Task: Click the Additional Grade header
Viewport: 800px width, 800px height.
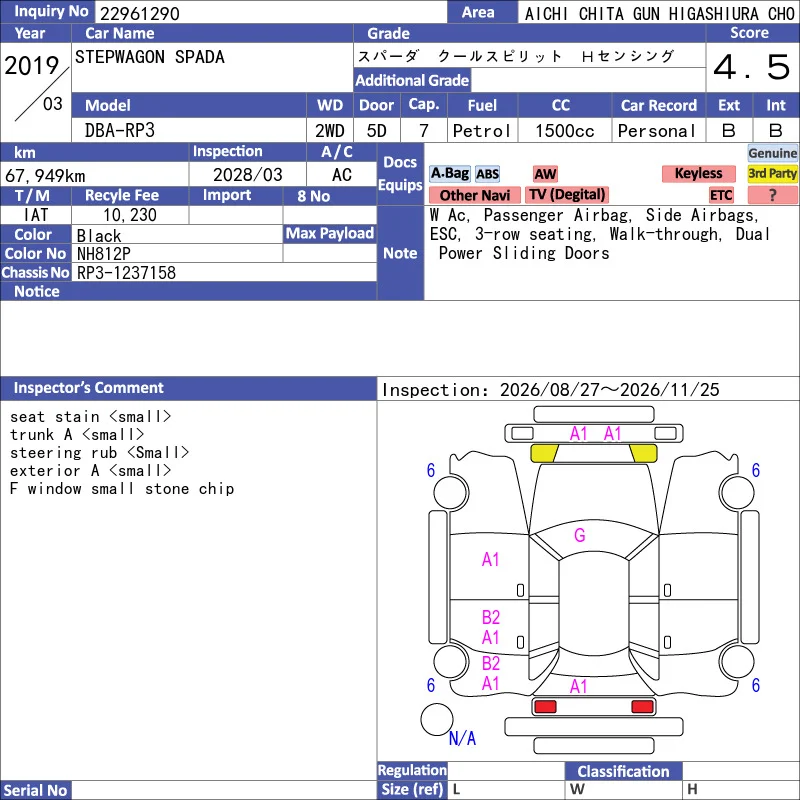Action: pyautogui.click(x=412, y=81)
